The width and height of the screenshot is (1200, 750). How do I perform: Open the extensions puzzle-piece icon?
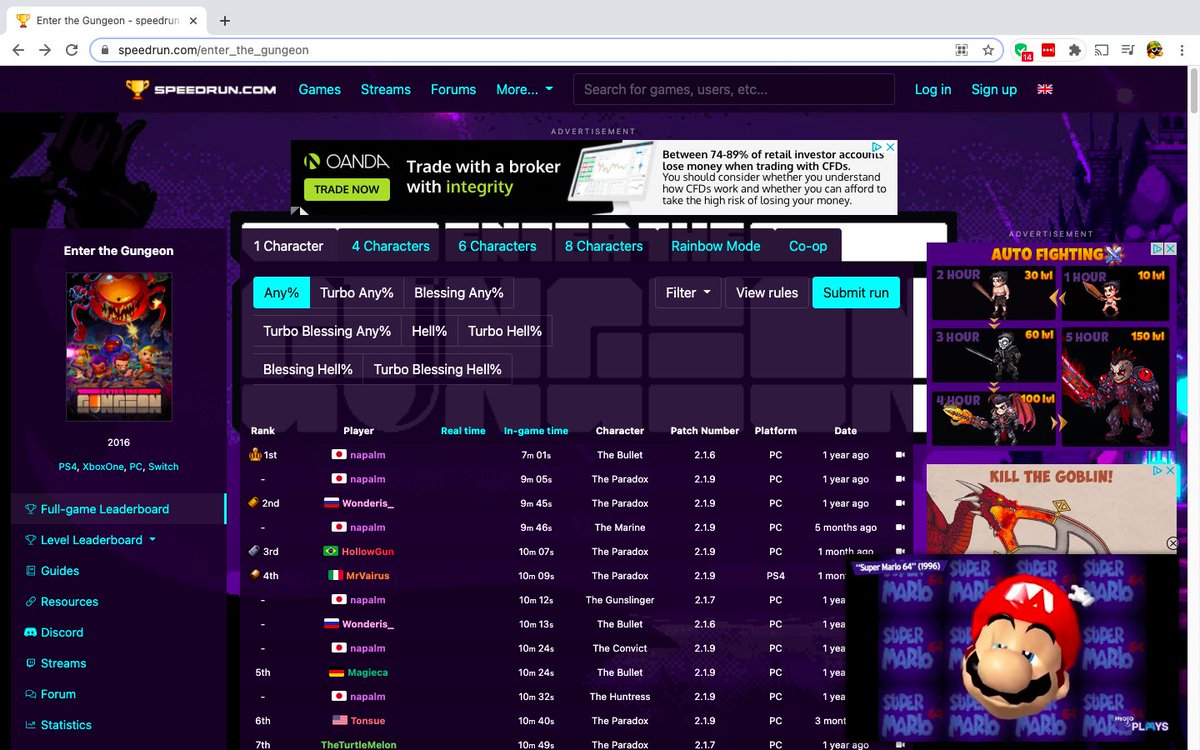(1075, 49)
